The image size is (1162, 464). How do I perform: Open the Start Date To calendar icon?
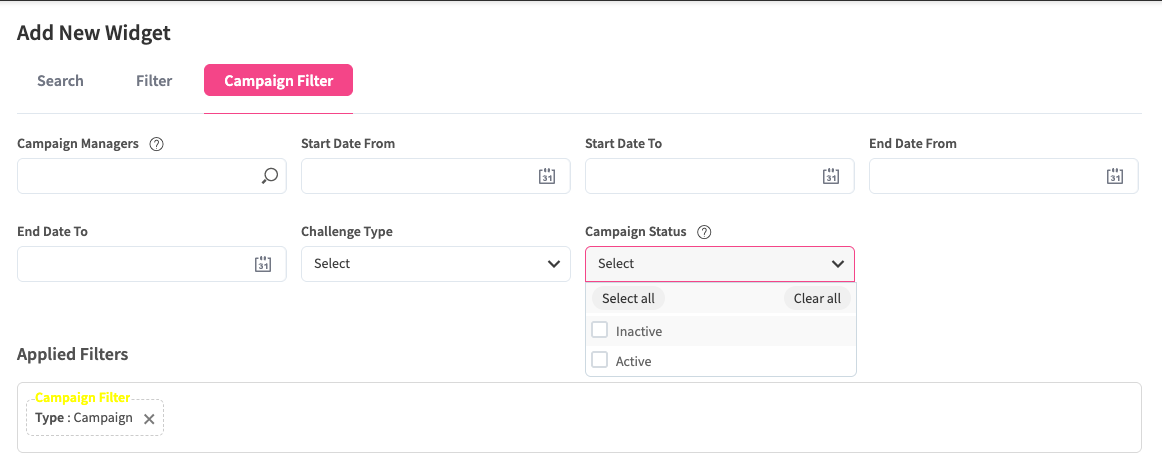831,176
